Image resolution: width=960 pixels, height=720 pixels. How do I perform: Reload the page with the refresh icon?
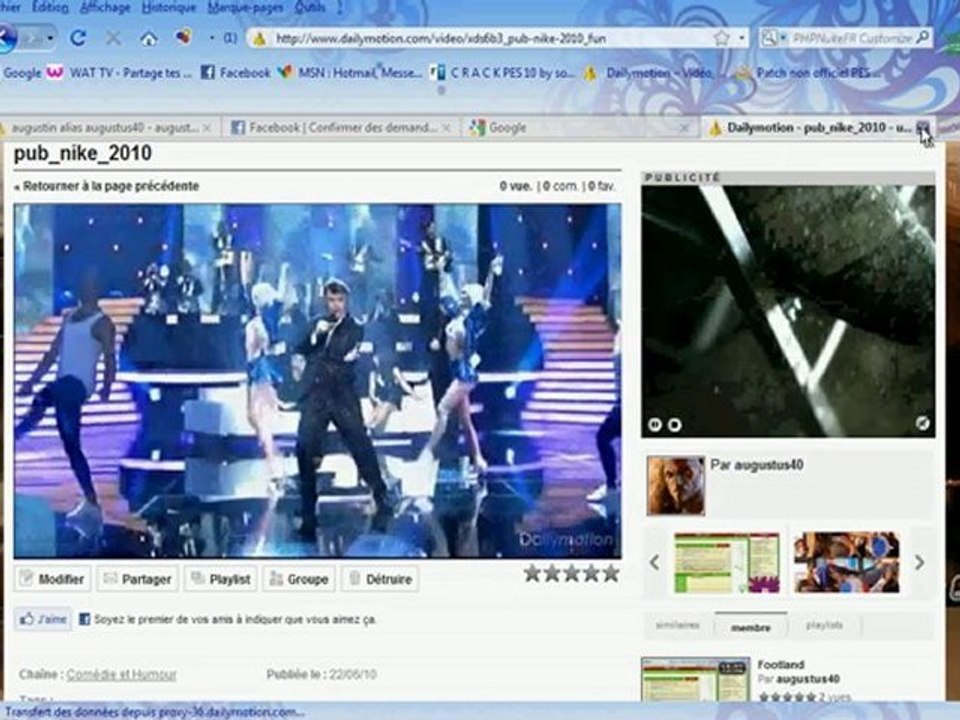[x=78, y=39]
